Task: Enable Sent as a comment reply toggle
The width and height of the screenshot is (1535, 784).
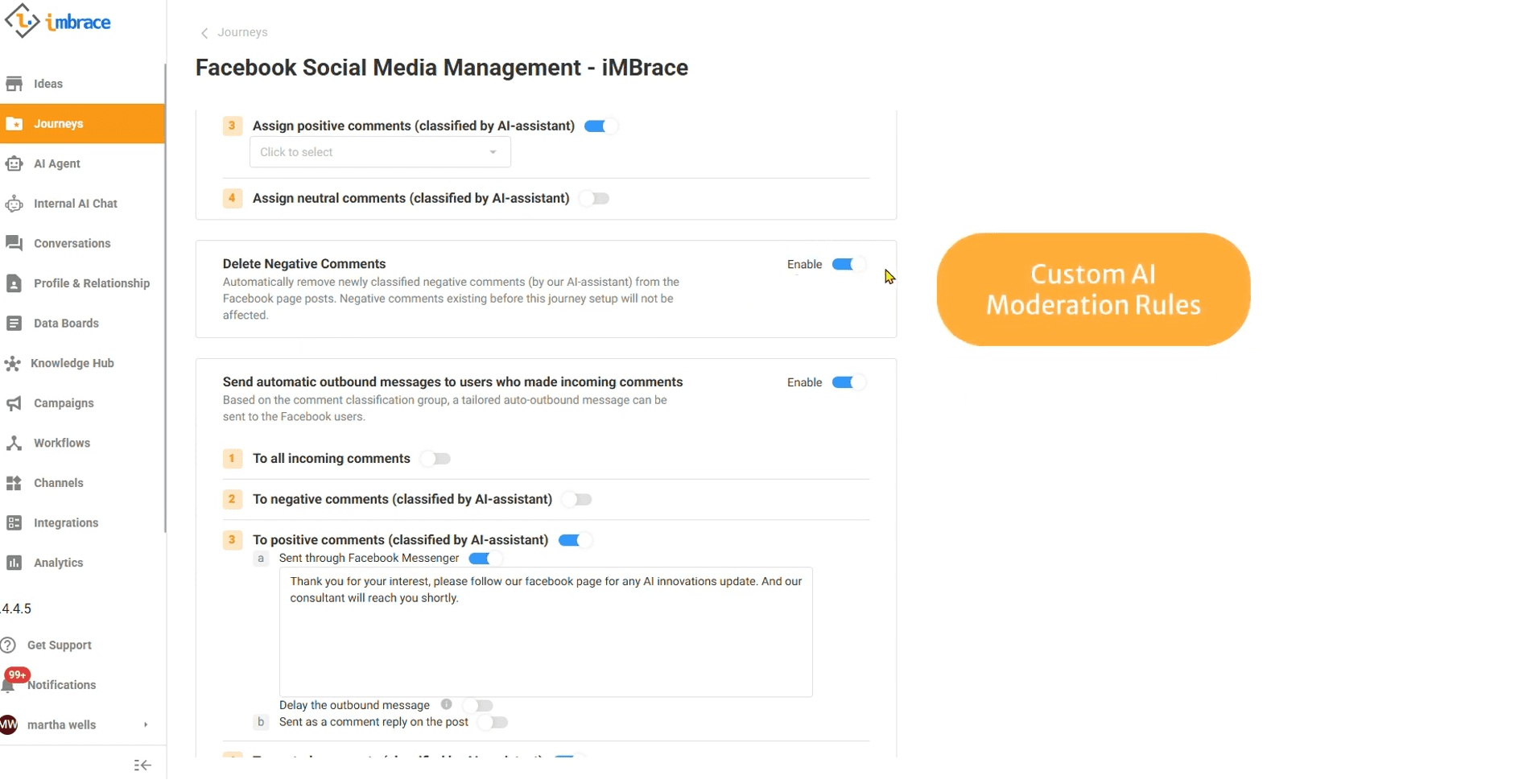Action: click(493, 723)
